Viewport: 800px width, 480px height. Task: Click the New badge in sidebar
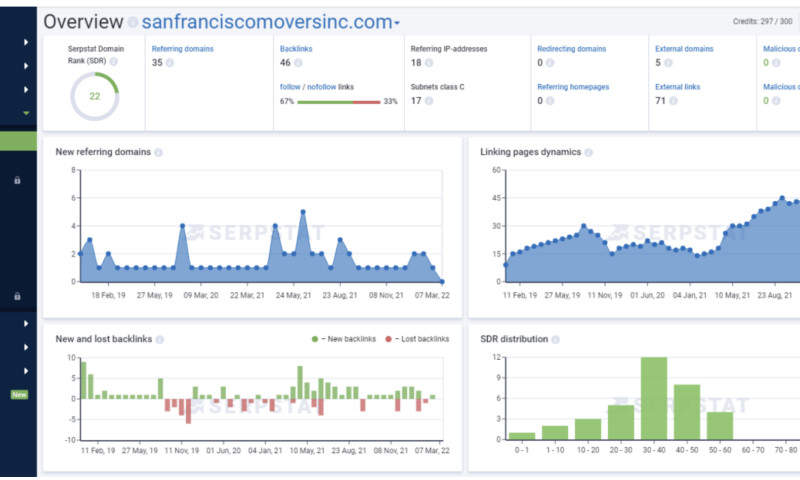point(19,395)
